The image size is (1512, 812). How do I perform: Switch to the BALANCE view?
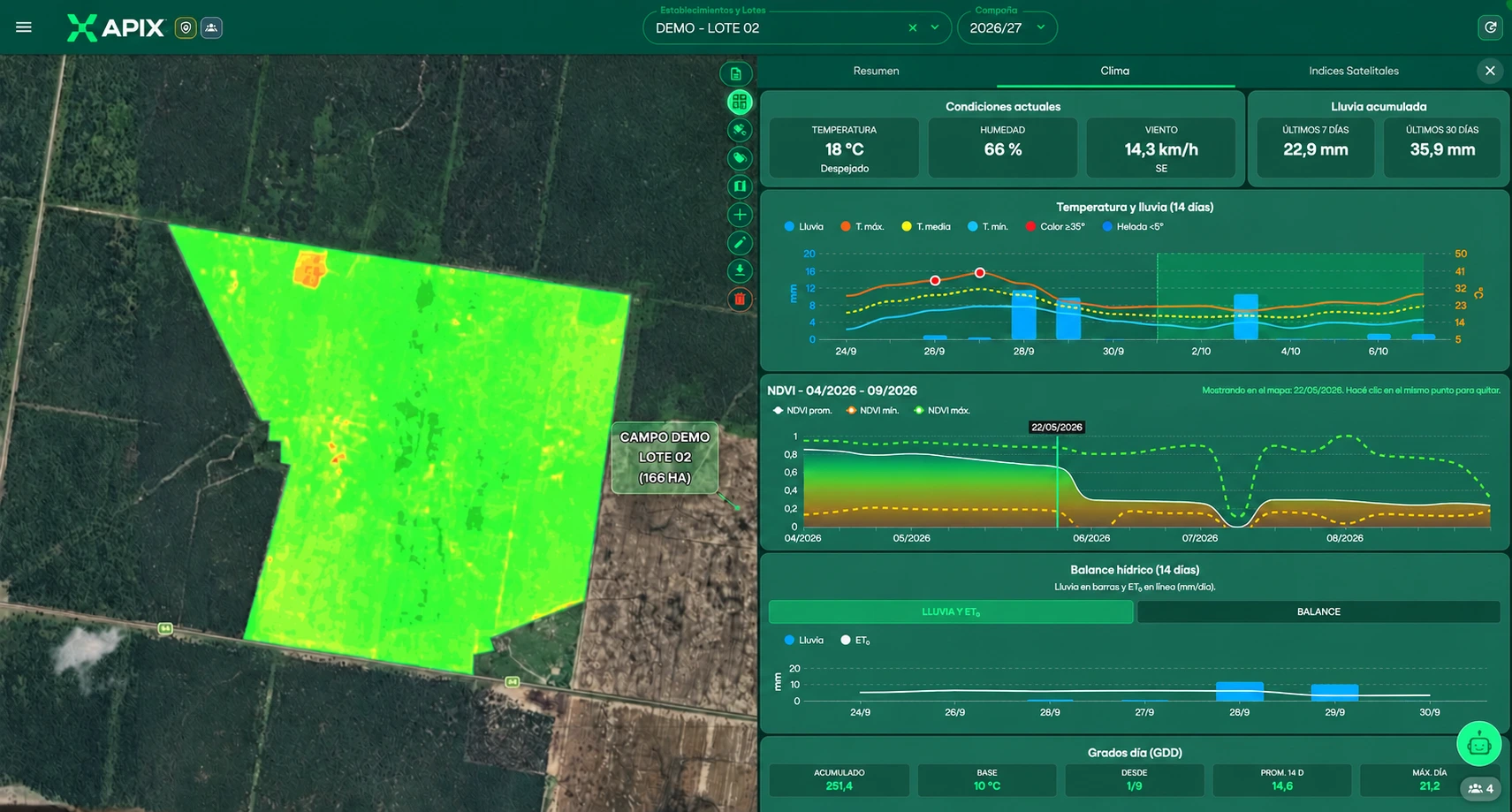[x=1318, y=611]
